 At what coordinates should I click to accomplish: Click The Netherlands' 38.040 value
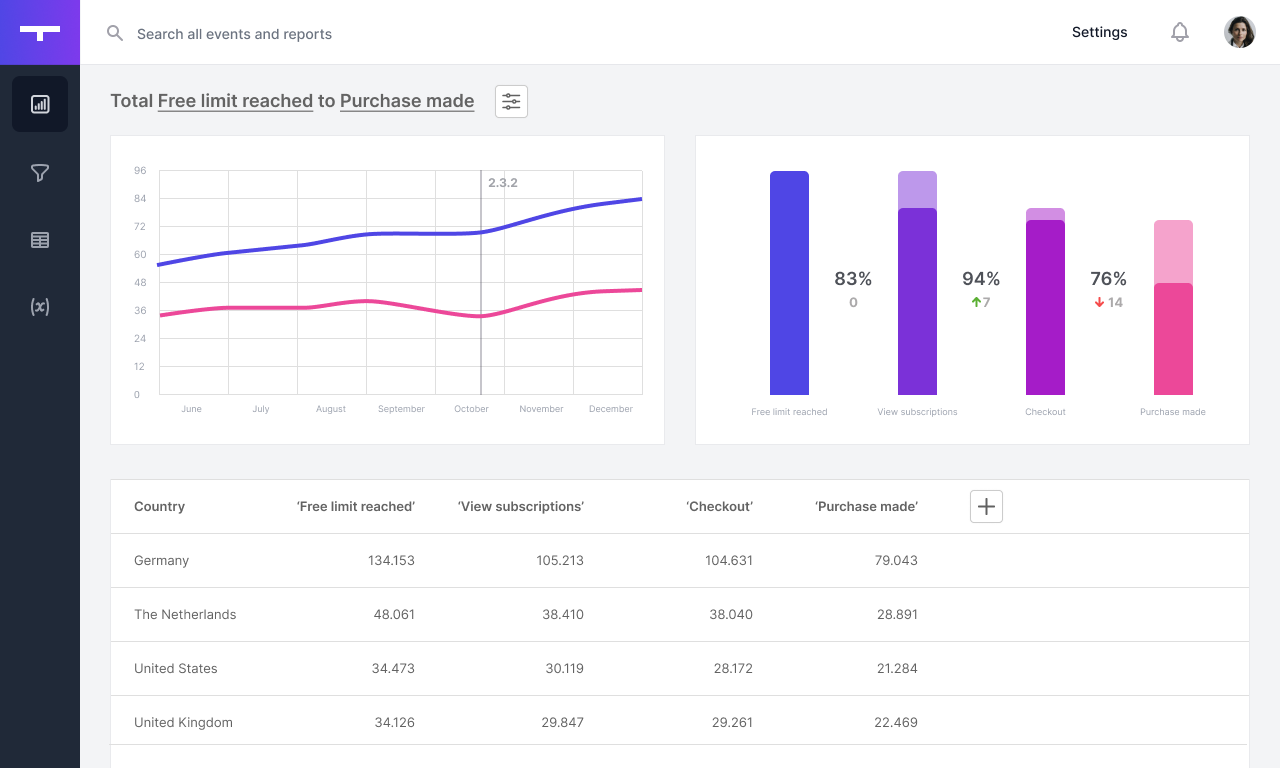point(731,615)
